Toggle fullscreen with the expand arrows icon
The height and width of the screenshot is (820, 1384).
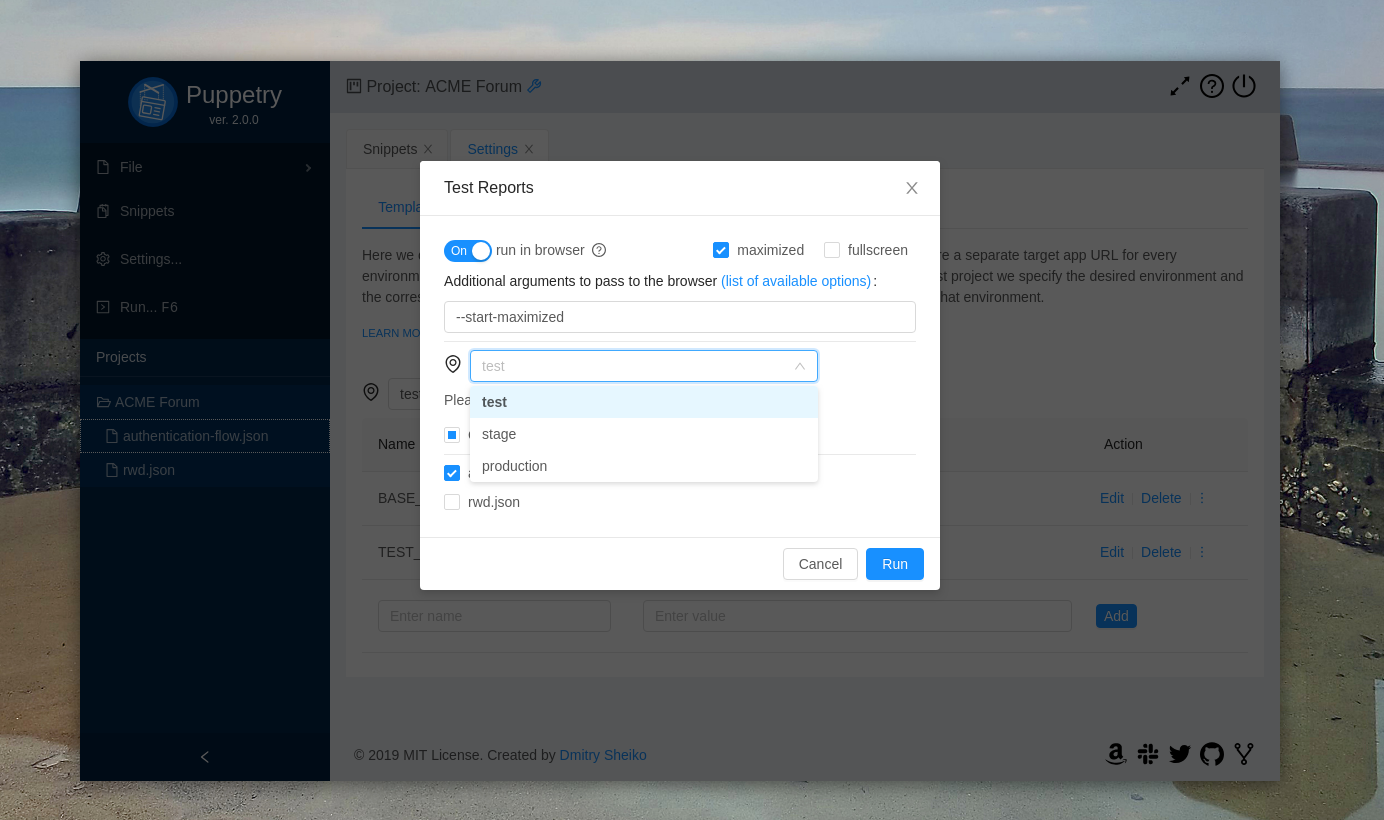point(1180,87)
